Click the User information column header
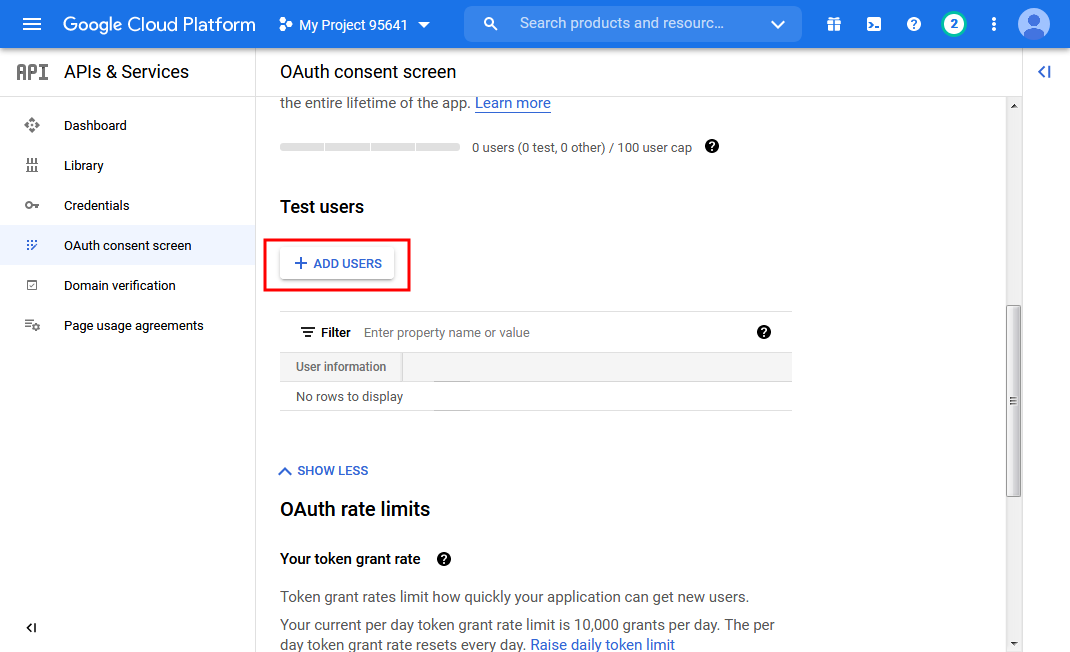Image resolution: width=1070 pixels, height=652 pixels. [341, 367]
